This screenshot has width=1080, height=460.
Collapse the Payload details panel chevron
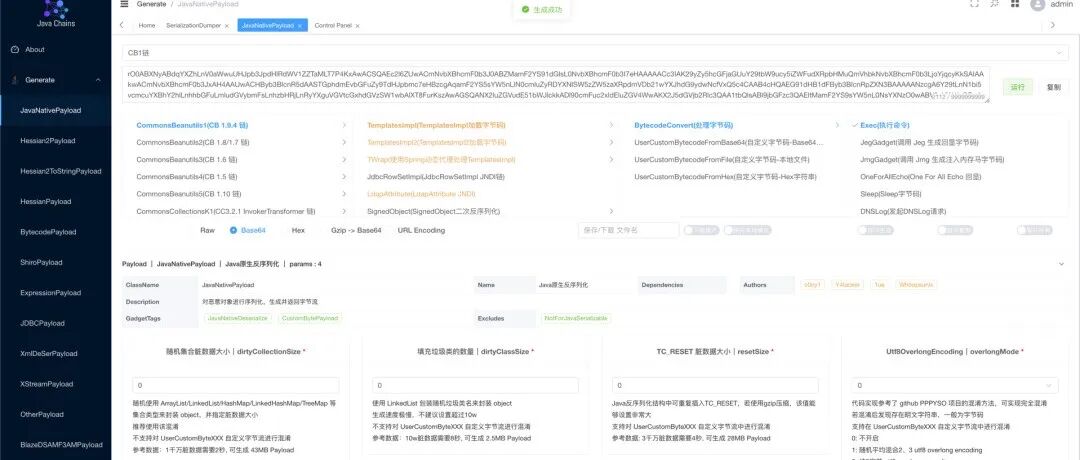(x=1061, y=264)
